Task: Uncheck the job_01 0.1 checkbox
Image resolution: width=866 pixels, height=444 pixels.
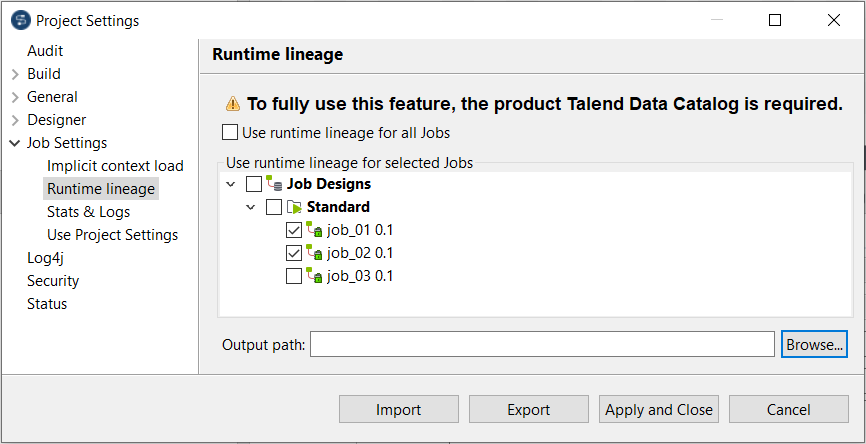Action: [294, 230]
